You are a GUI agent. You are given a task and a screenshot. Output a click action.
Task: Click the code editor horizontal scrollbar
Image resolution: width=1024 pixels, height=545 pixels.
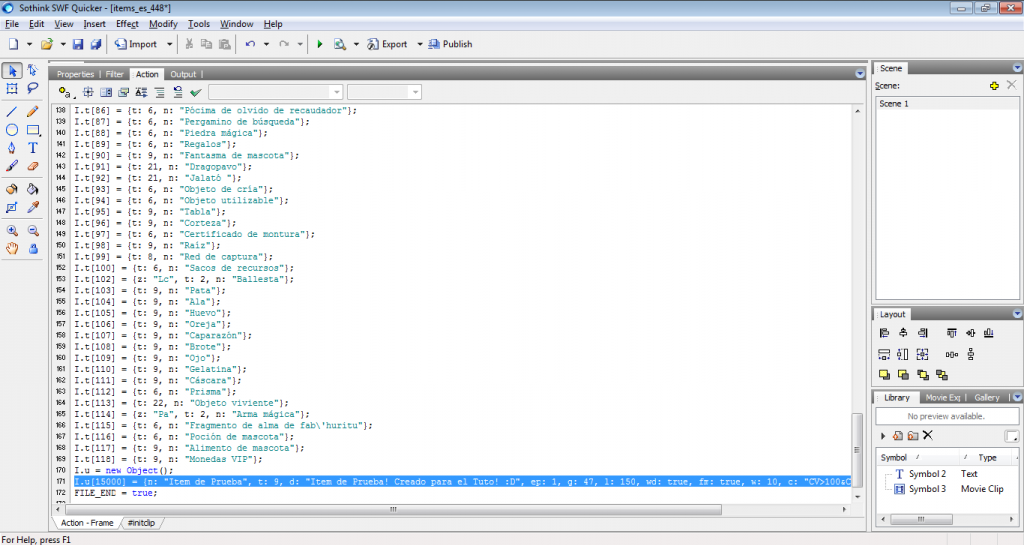point(393,509)
